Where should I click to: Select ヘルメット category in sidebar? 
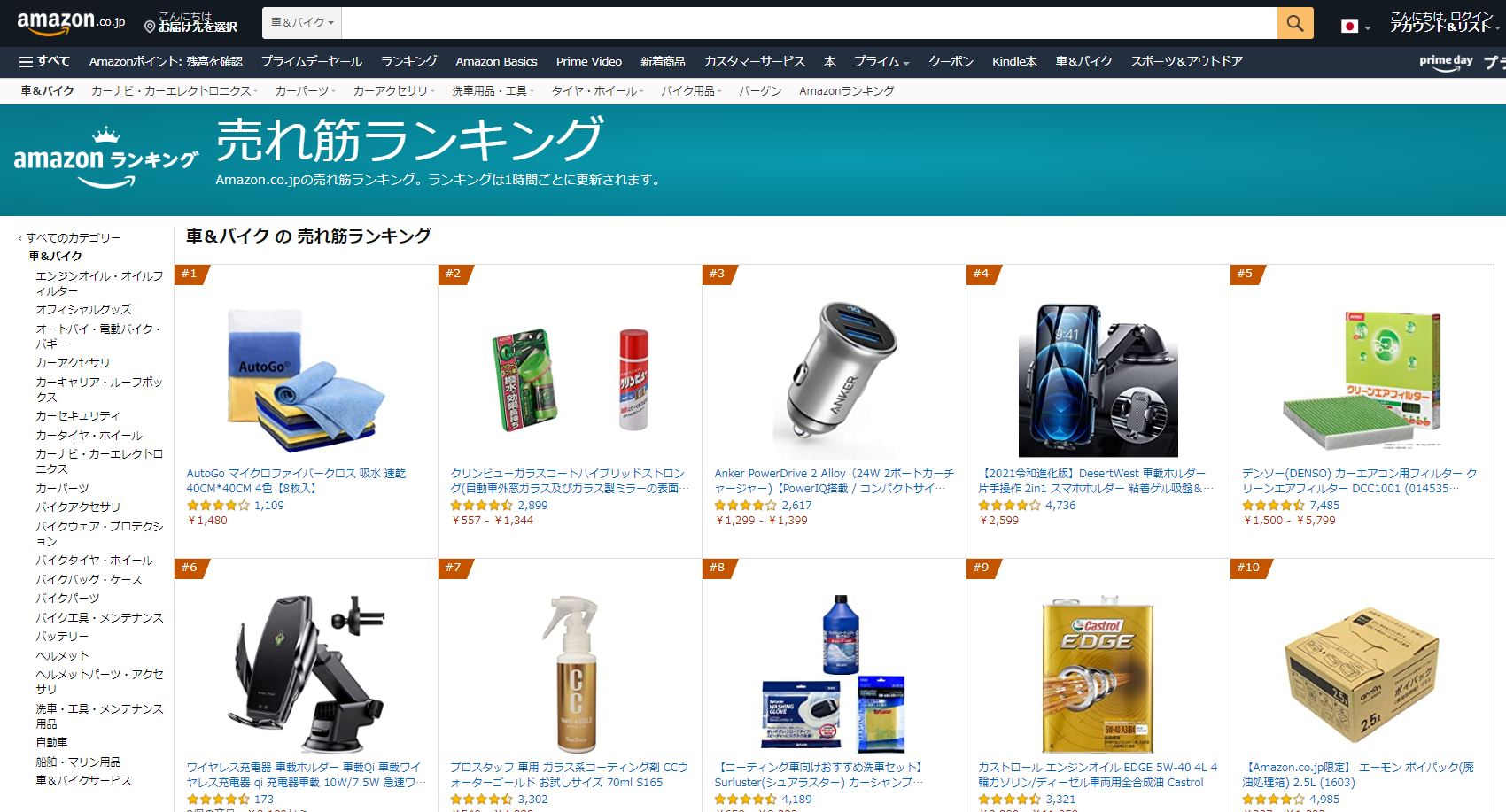point(62,655)
